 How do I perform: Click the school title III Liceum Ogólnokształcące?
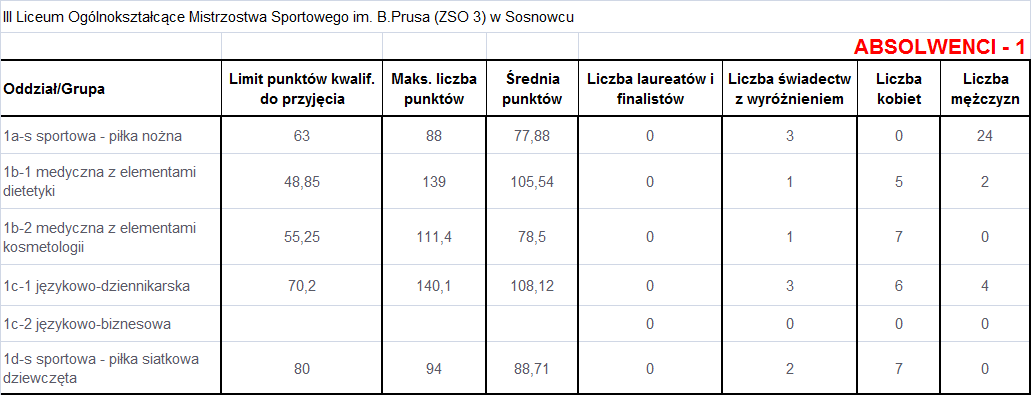click(289, 18)
